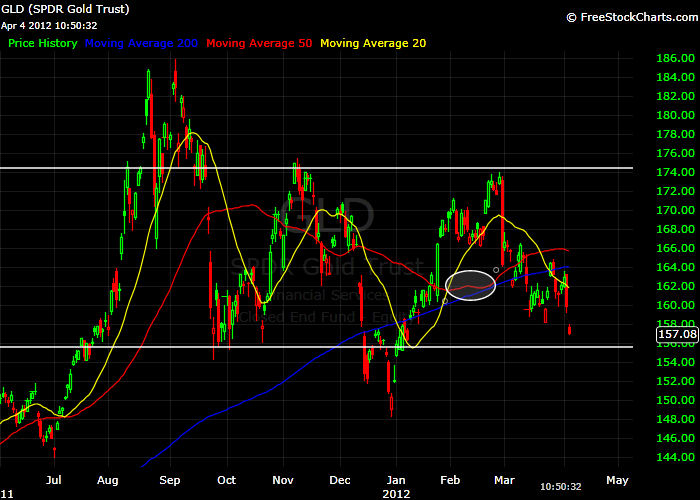The width and height of the screenshot is (700, 500).
Task: Select the Moving Average 200 legend label
Action: [x=143, y=43]
